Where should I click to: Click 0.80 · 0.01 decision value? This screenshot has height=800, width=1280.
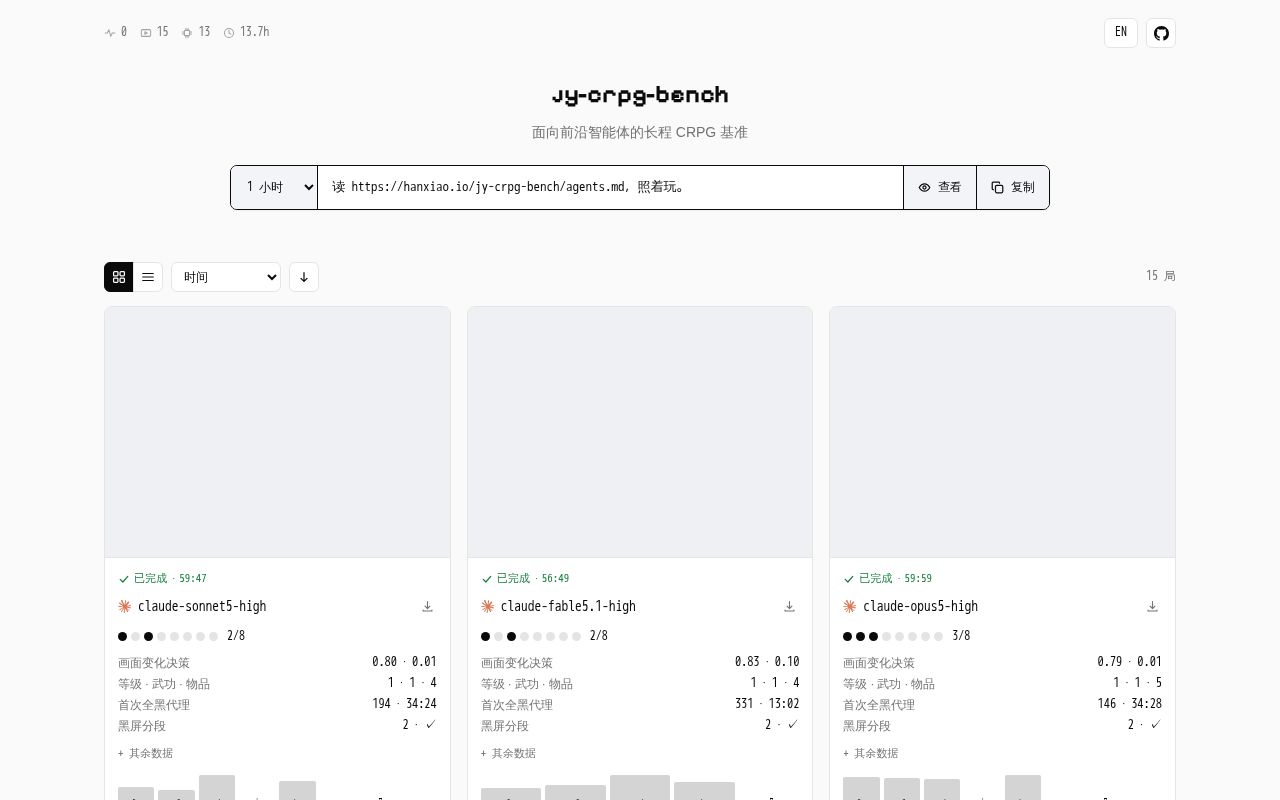point(404,662)
